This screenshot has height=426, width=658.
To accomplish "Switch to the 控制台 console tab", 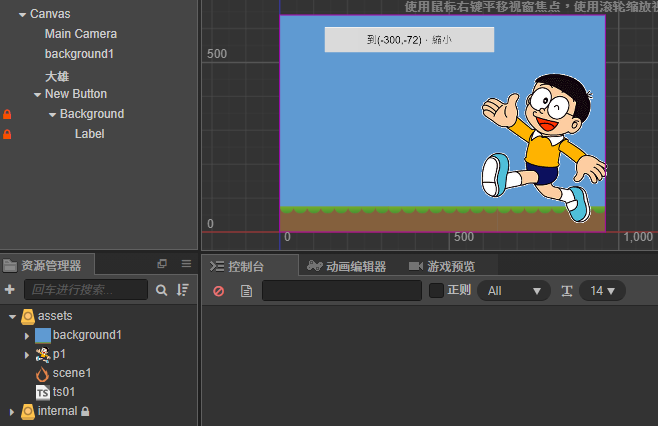I will pos(250,266).
